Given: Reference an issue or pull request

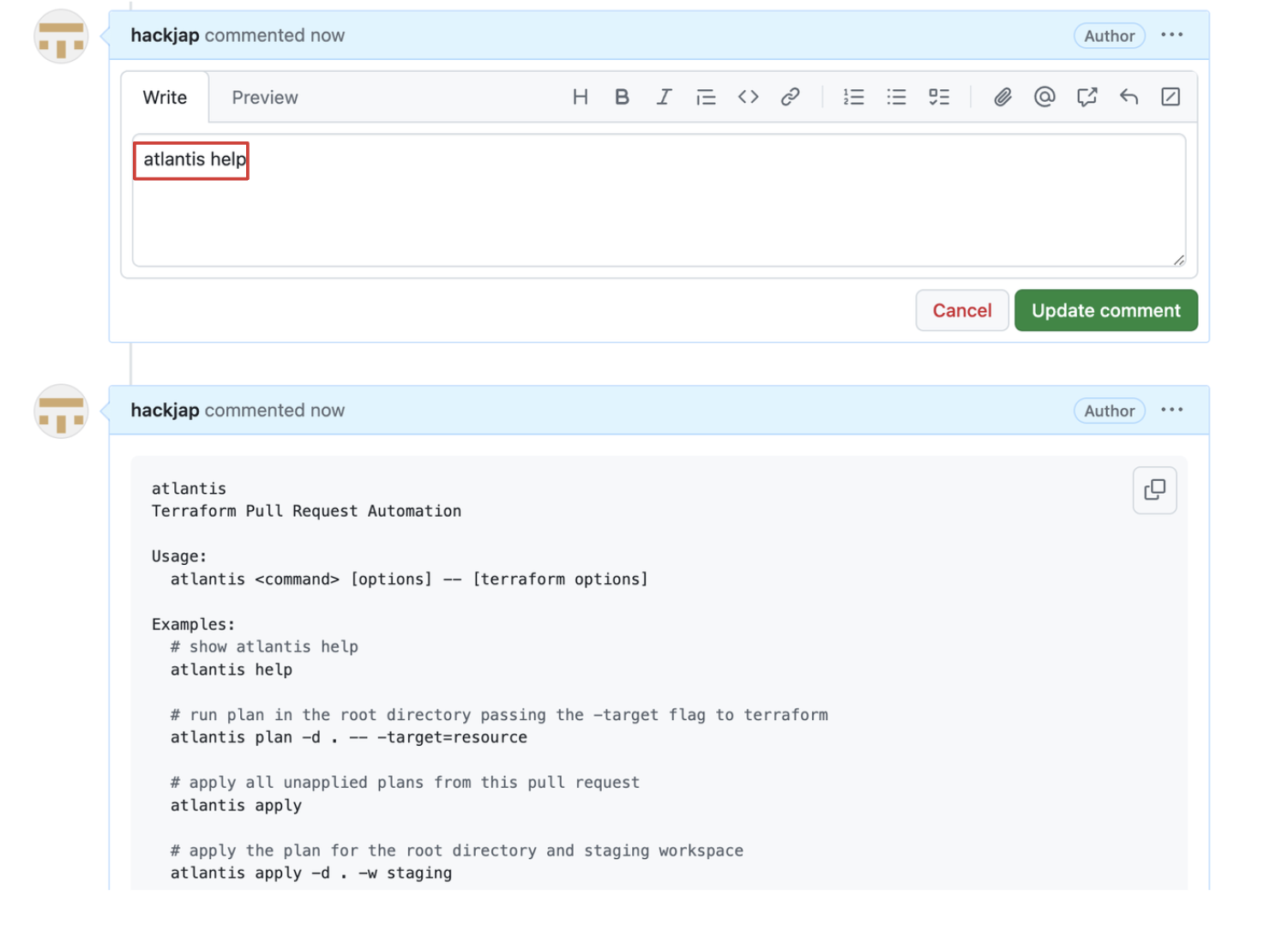Looking at the screenshot, I should [1086, 97].
